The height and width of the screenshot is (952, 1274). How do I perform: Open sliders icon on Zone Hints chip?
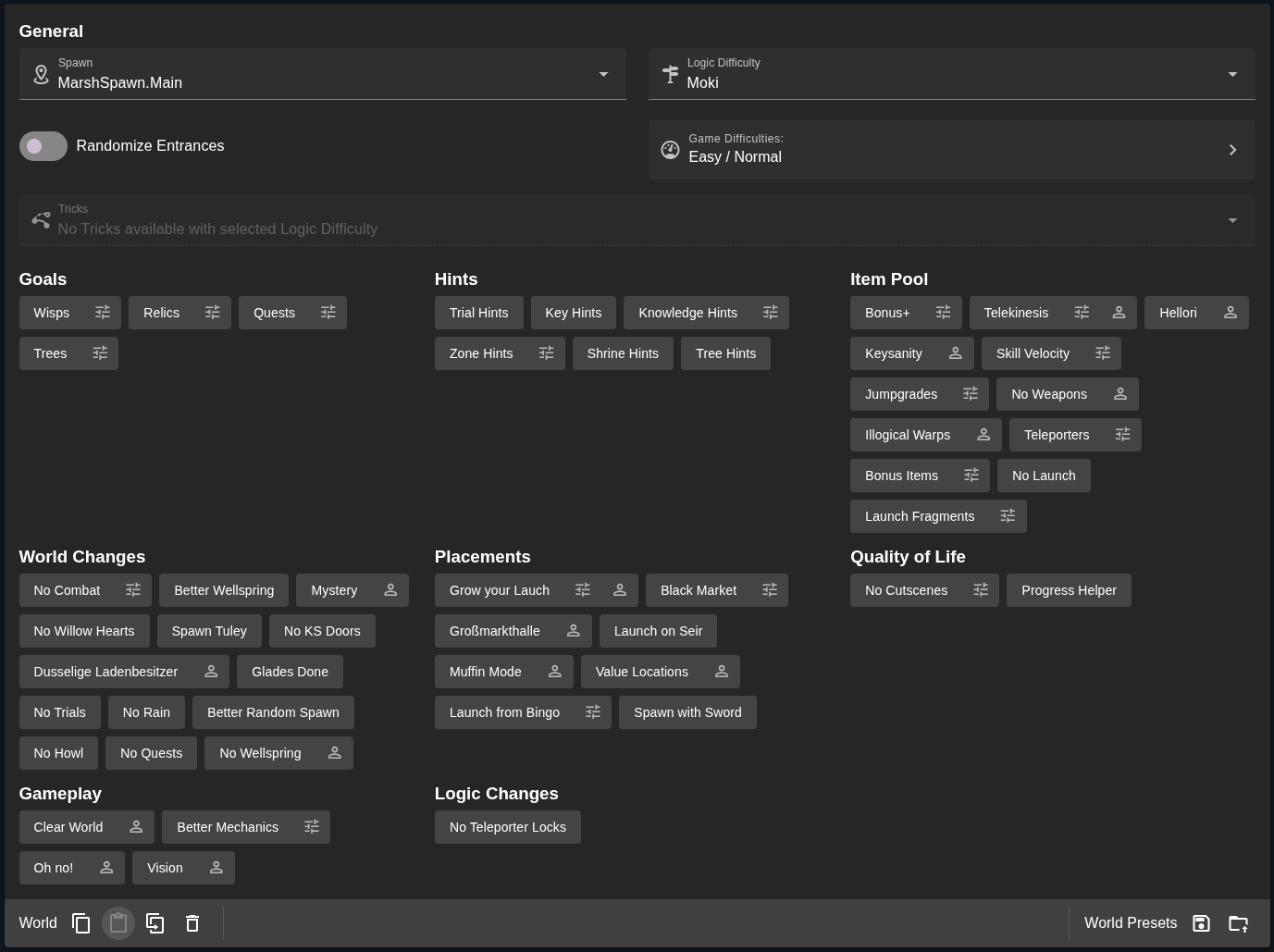[547, 353]
